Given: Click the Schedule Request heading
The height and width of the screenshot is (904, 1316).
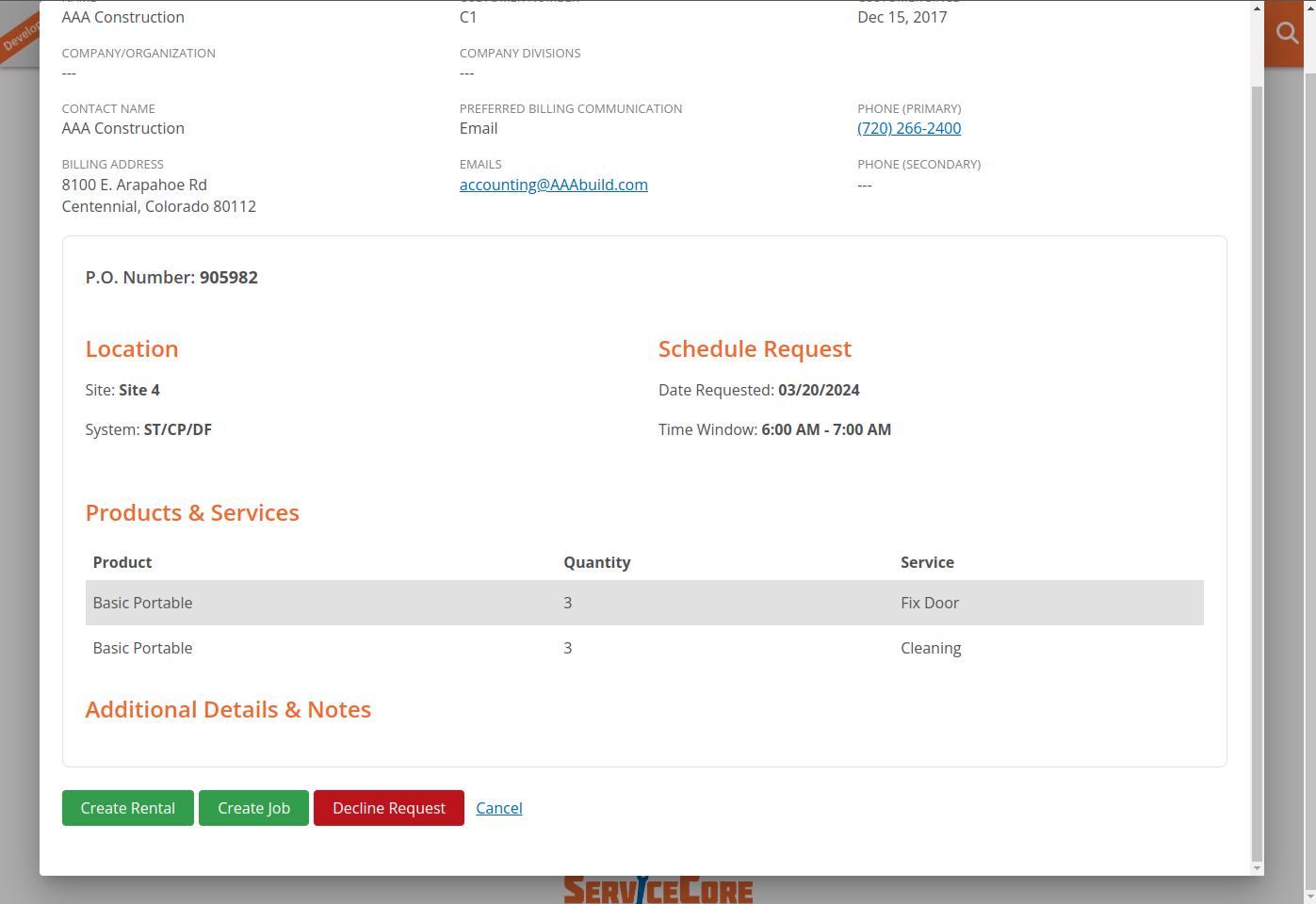Looking at the screenshot, I should pyautogui.click(x=755, y=349).
